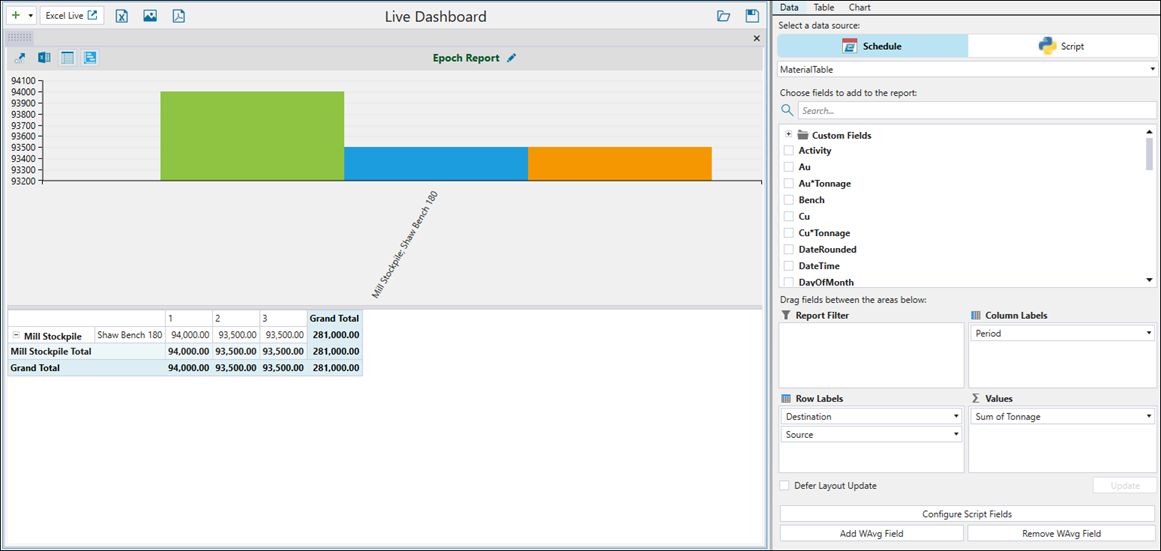Switch to the Table tab

click(x=823, y=7)
